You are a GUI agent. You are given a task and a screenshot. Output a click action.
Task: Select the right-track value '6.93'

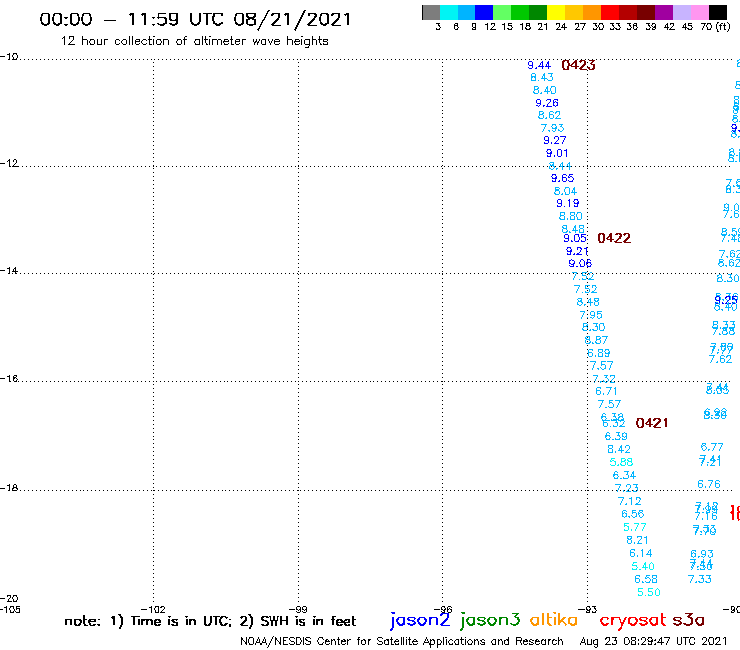(702, 554)
